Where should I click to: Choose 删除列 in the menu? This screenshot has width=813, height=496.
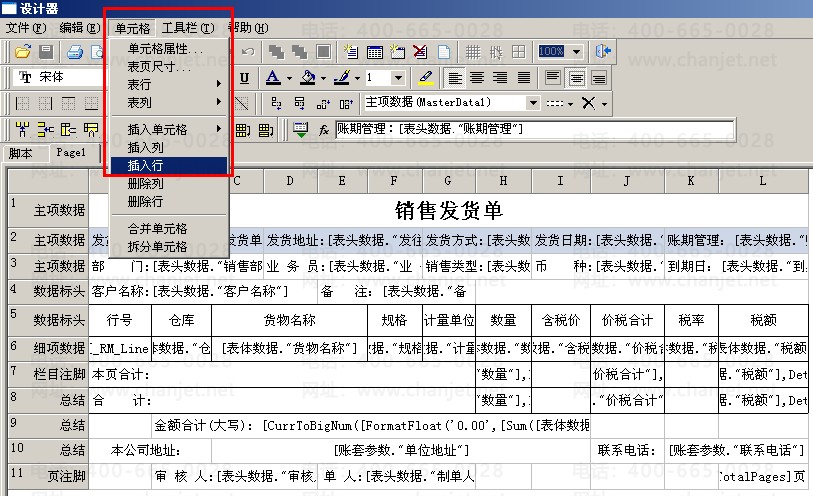click(169, 183)
